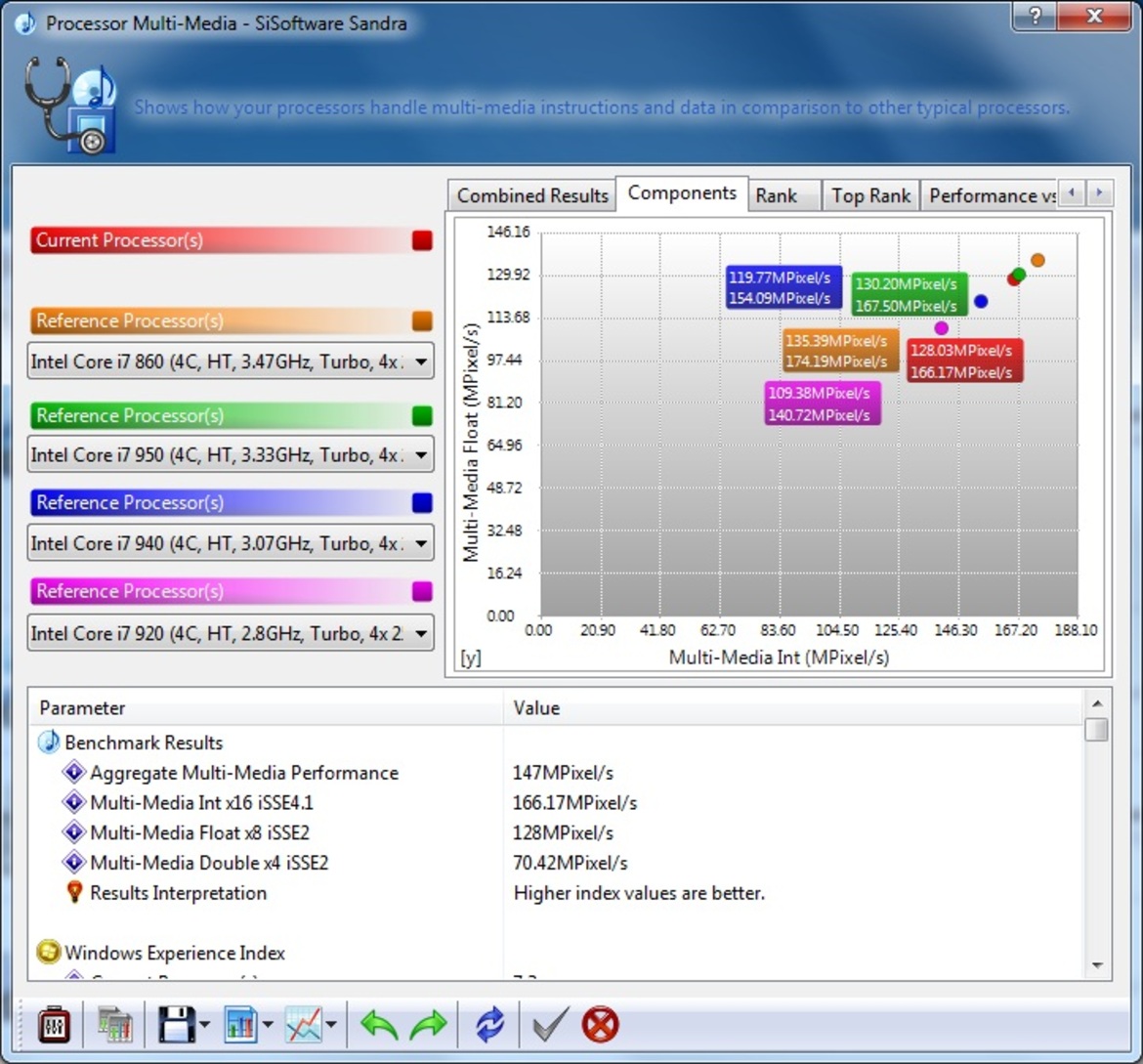
Task: Click the green back arrow icon
Action: coord(379,1025)
